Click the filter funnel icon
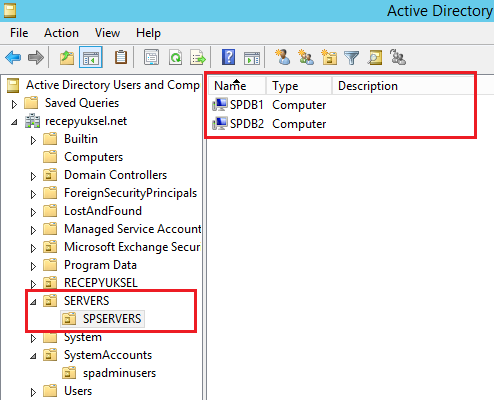The width and height of the screenshot is (494, 400). coord(351,58)
